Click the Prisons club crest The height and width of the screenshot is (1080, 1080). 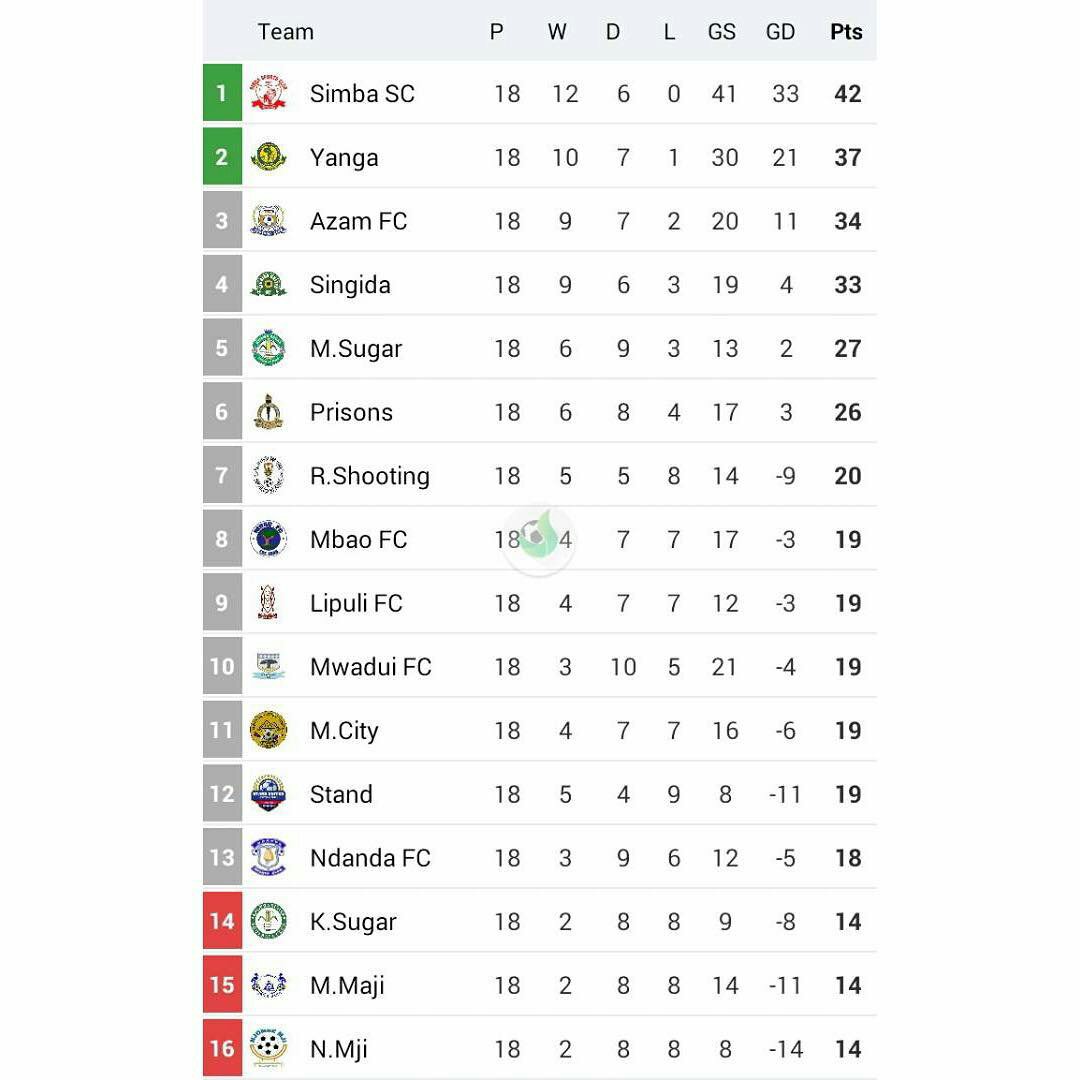pyautogui.click(x=268, y=412)
